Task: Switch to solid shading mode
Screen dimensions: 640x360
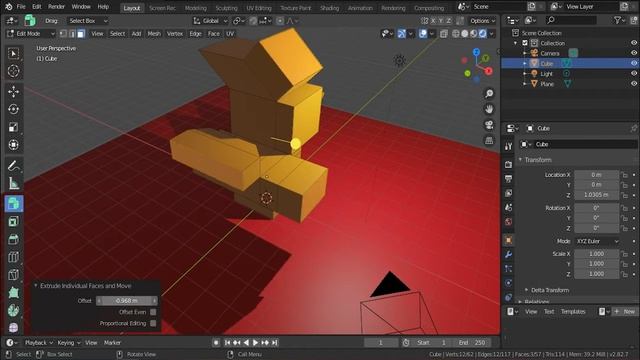Action: [465, 34]
